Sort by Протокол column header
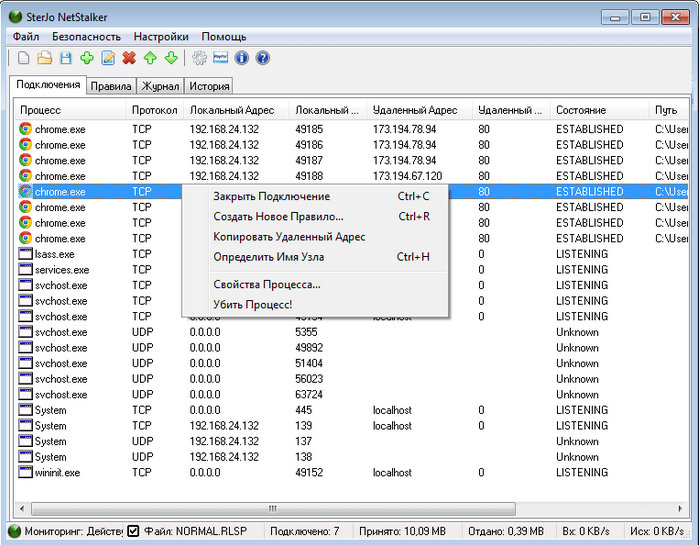The image size is (700, 545). [x=154, y=110]
